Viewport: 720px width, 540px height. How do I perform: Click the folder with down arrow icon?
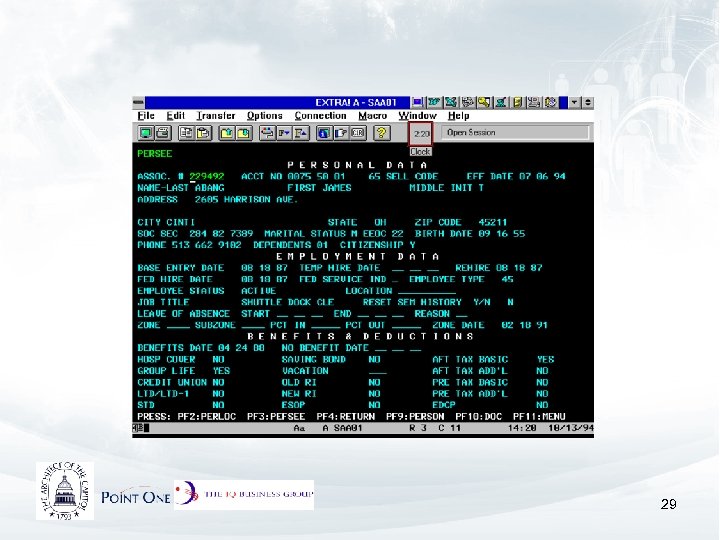pyautogui.click(x=243, y=133)
